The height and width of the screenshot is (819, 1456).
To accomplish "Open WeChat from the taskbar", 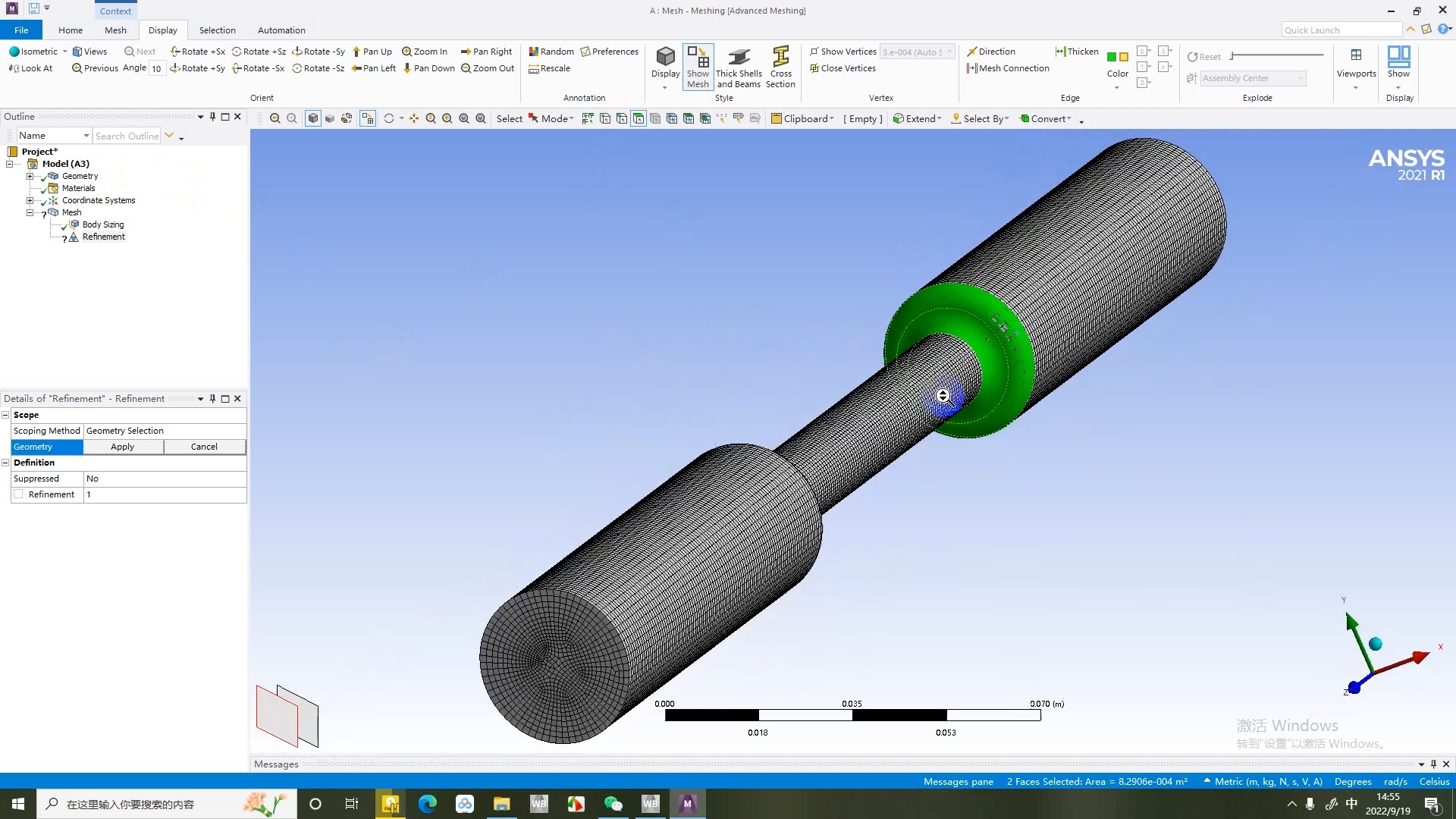I will (613, 803).
